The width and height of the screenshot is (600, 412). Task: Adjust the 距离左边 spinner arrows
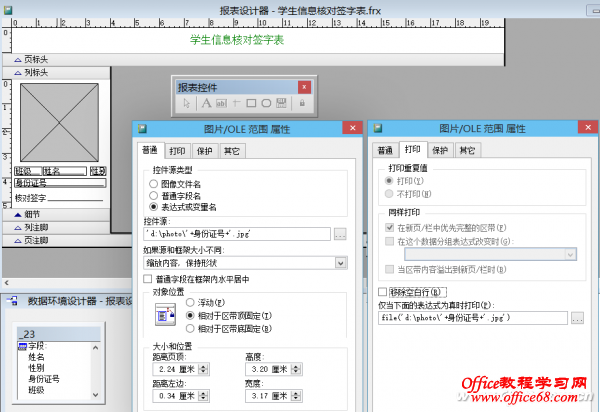click(204, 396)
